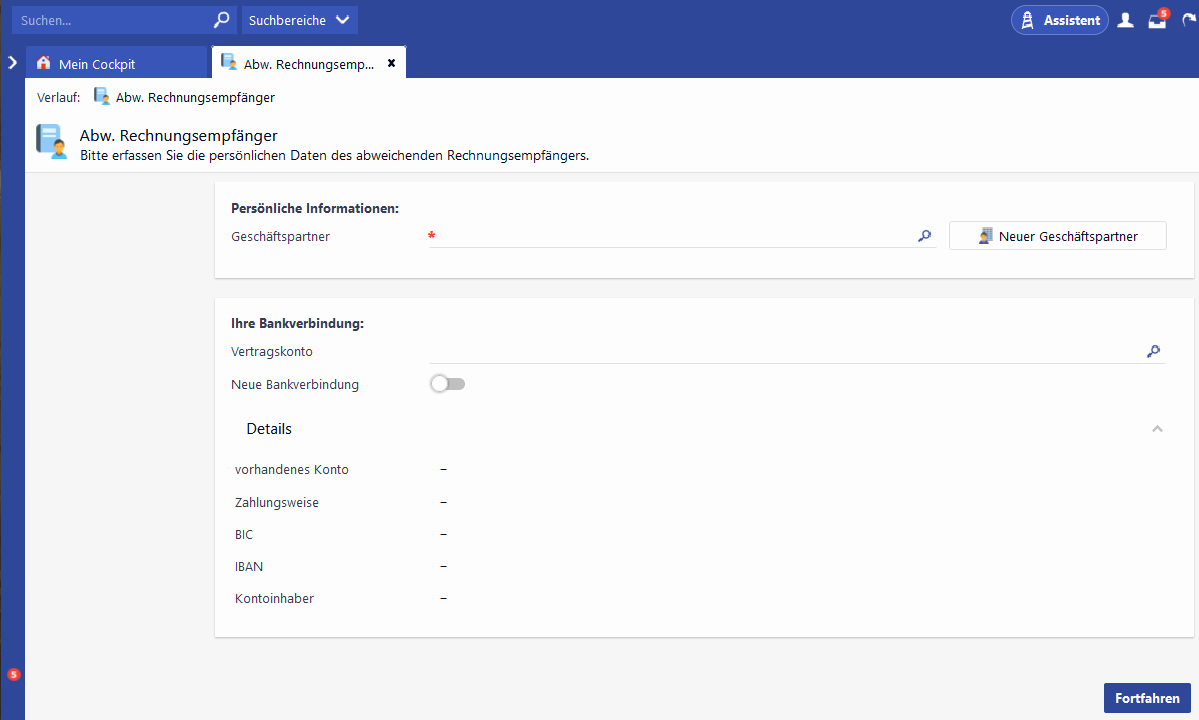This screenshot has width=1199, height=720.
Task: Close the Abw. Rechnungsempfänger tab
Action: coord(391,63)
